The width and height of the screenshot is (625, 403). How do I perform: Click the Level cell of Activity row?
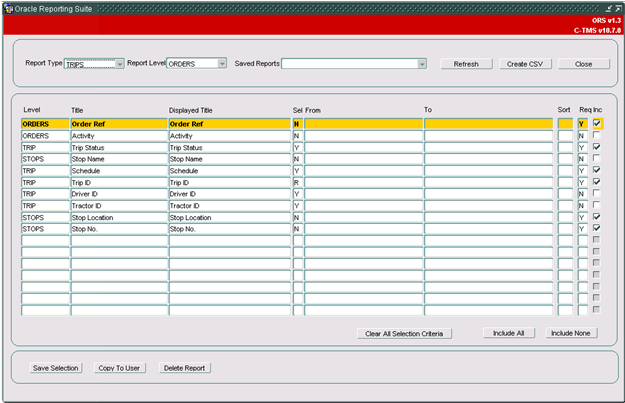(x=45, y=136)
